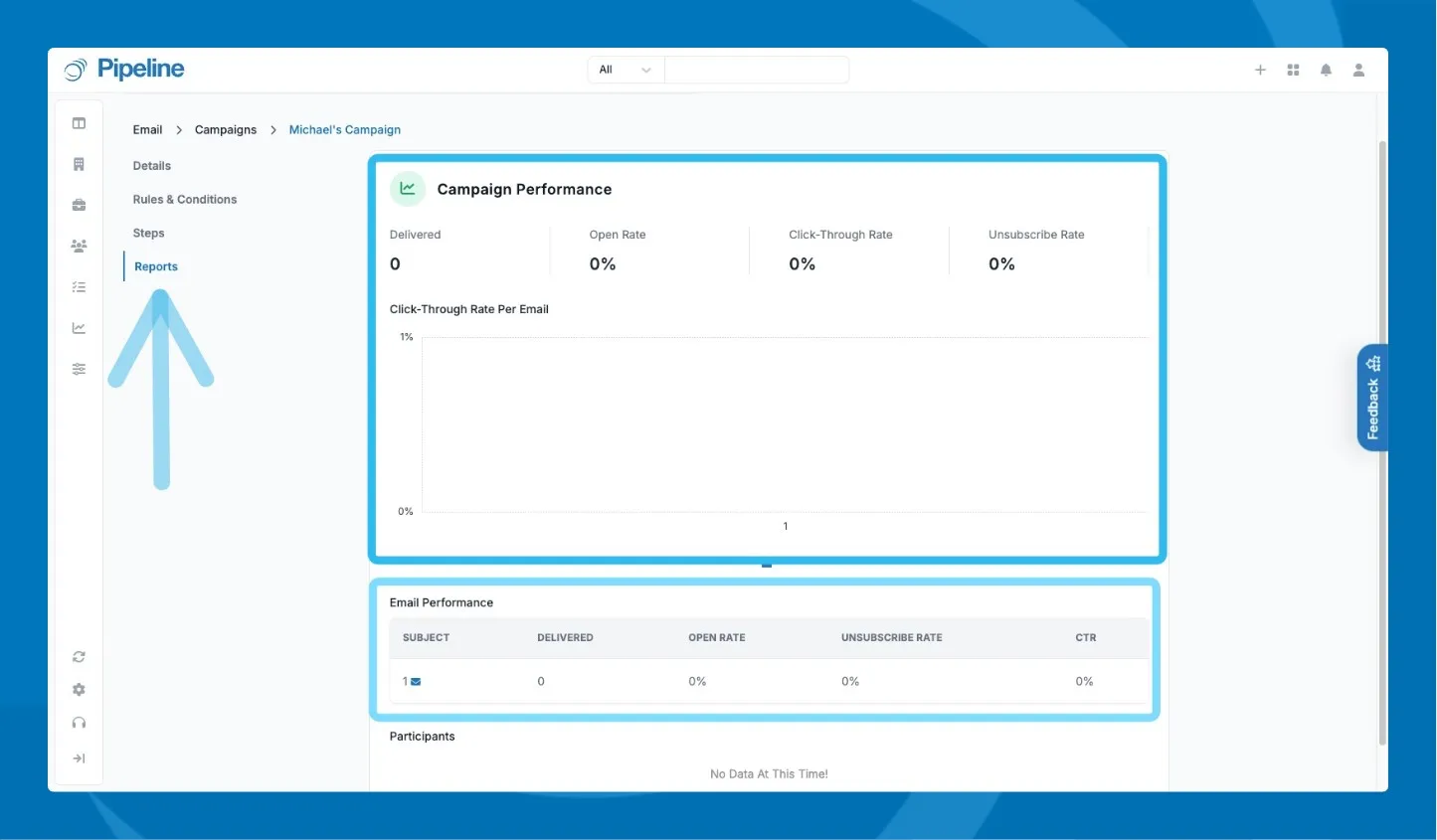Click the header search input field
The width and height of the screenshot is (1437, 840).
click(756, 70)
